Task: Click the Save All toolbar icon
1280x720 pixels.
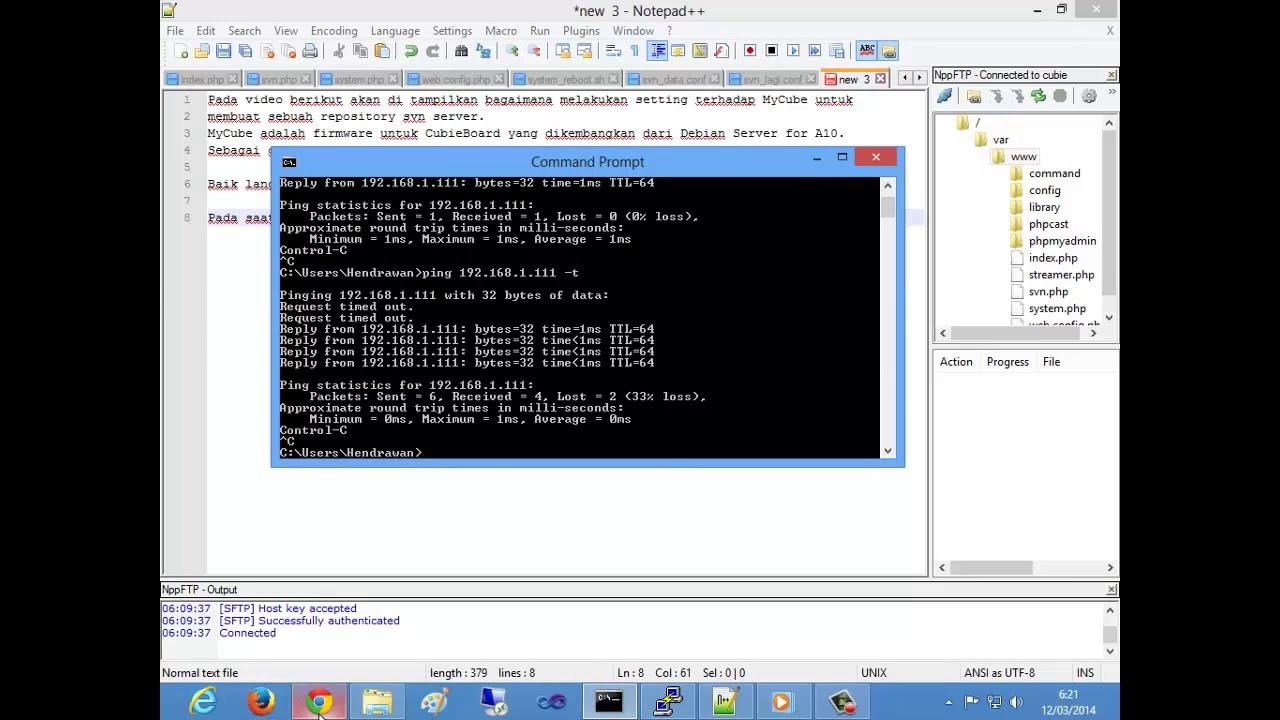Action: point(245,51)
